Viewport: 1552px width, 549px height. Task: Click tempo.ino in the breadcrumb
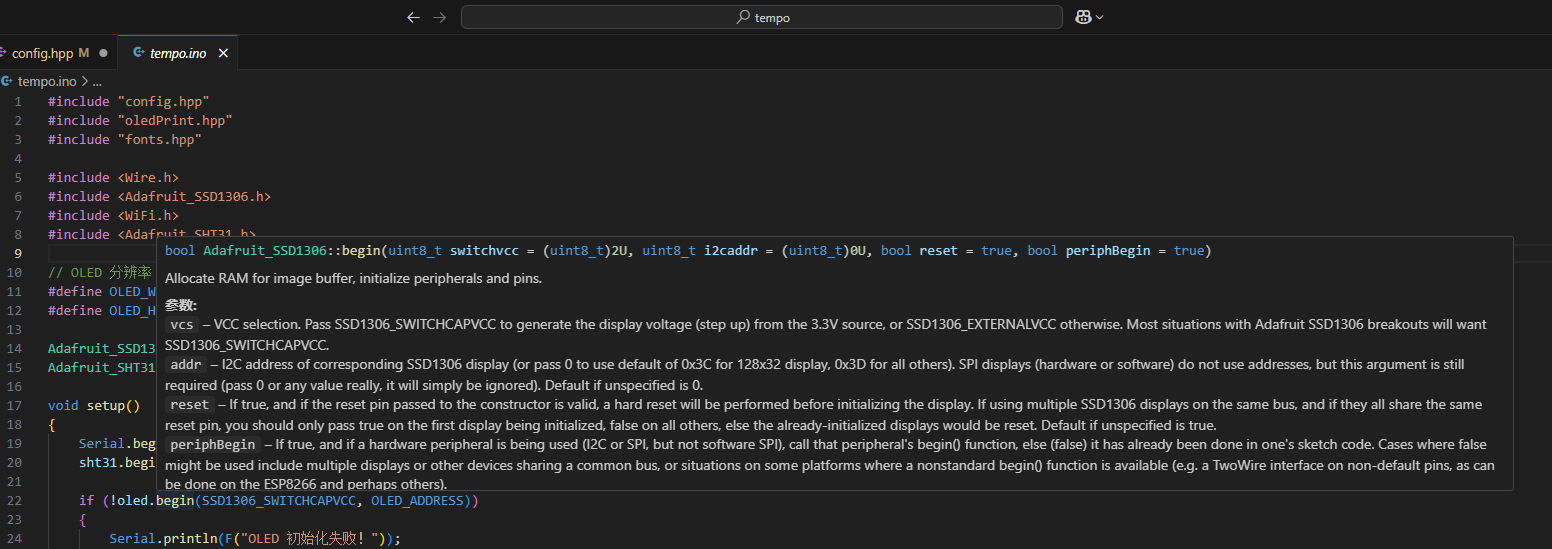pyautogui.click(x=46, y=81)
